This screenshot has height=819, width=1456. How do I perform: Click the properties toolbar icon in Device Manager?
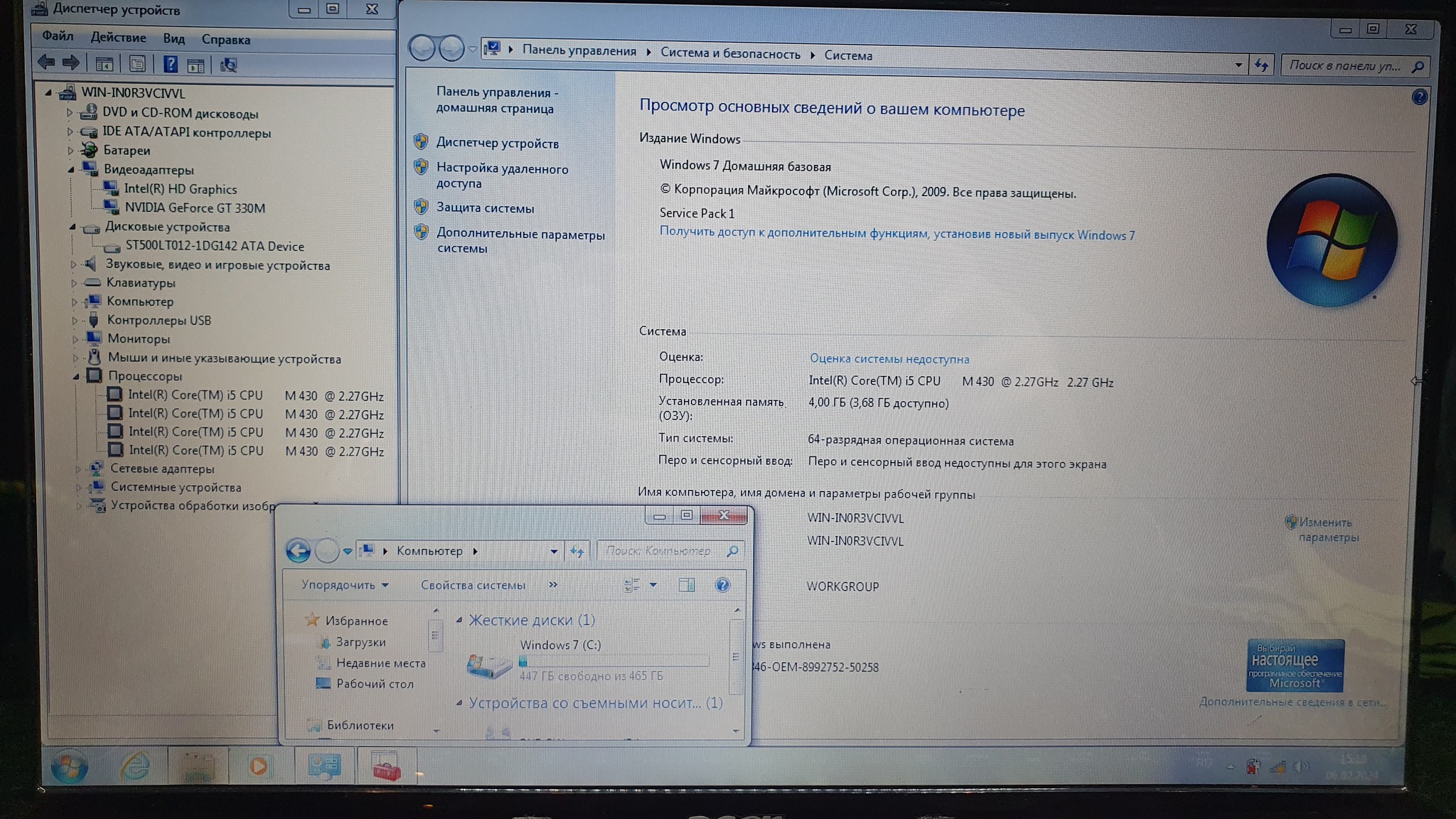click(x=137, y=65)
